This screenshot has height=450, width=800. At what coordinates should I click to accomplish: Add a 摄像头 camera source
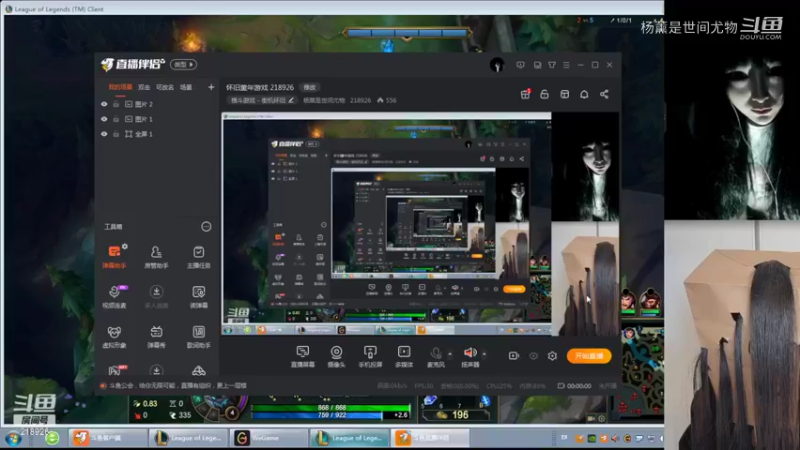[336, 356]
